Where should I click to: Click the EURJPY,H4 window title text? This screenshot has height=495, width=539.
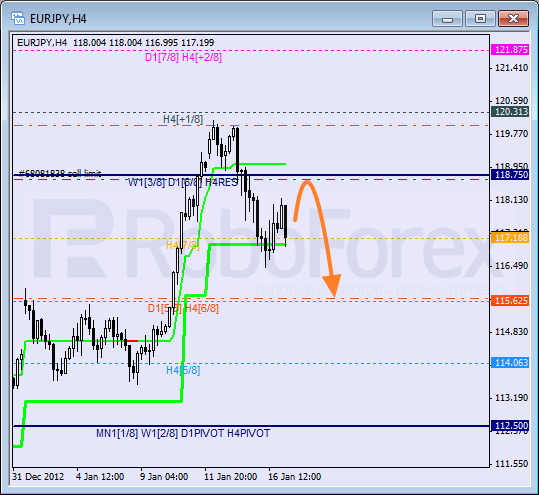coord(58,19)
